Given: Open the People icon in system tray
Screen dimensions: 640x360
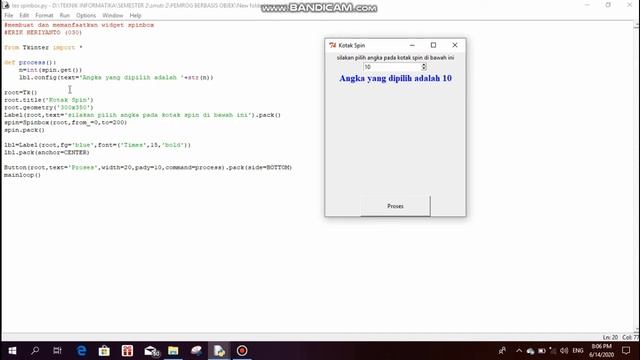Looking at the screenshot, I should [x=502, y=351].
